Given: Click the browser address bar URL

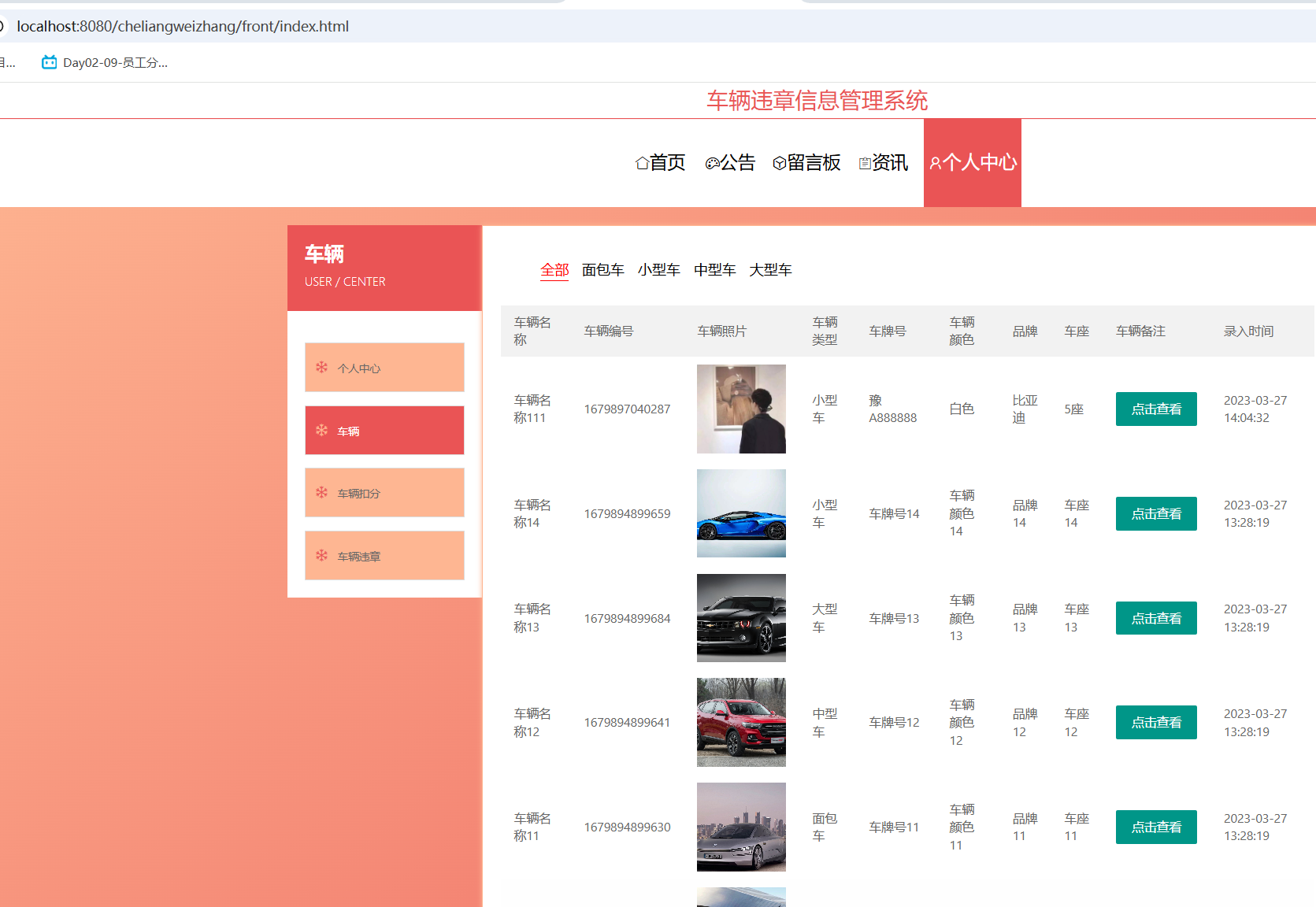Looking at the screenshot, I should (183, 26).
